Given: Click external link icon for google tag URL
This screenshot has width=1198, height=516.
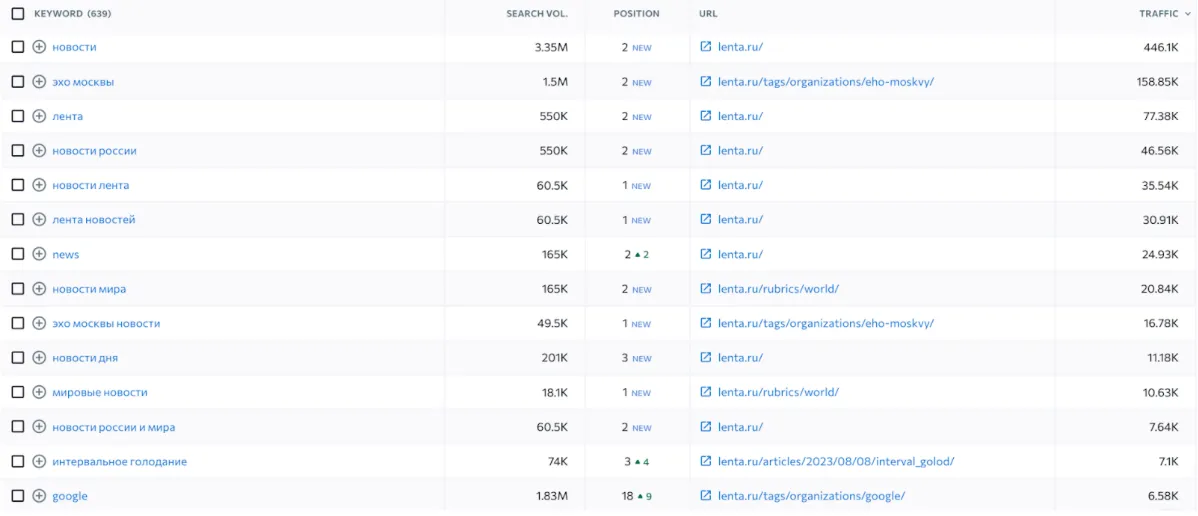Looking at the screenshot, I should coord(706,496).
